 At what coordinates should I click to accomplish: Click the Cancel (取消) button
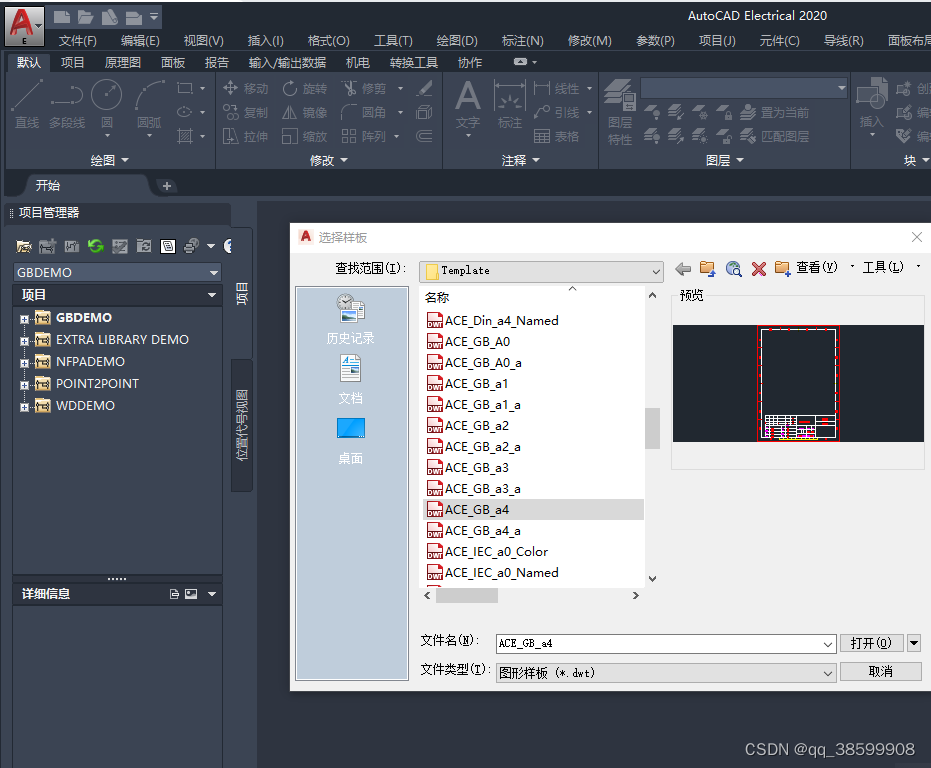(x=881, y=671)
